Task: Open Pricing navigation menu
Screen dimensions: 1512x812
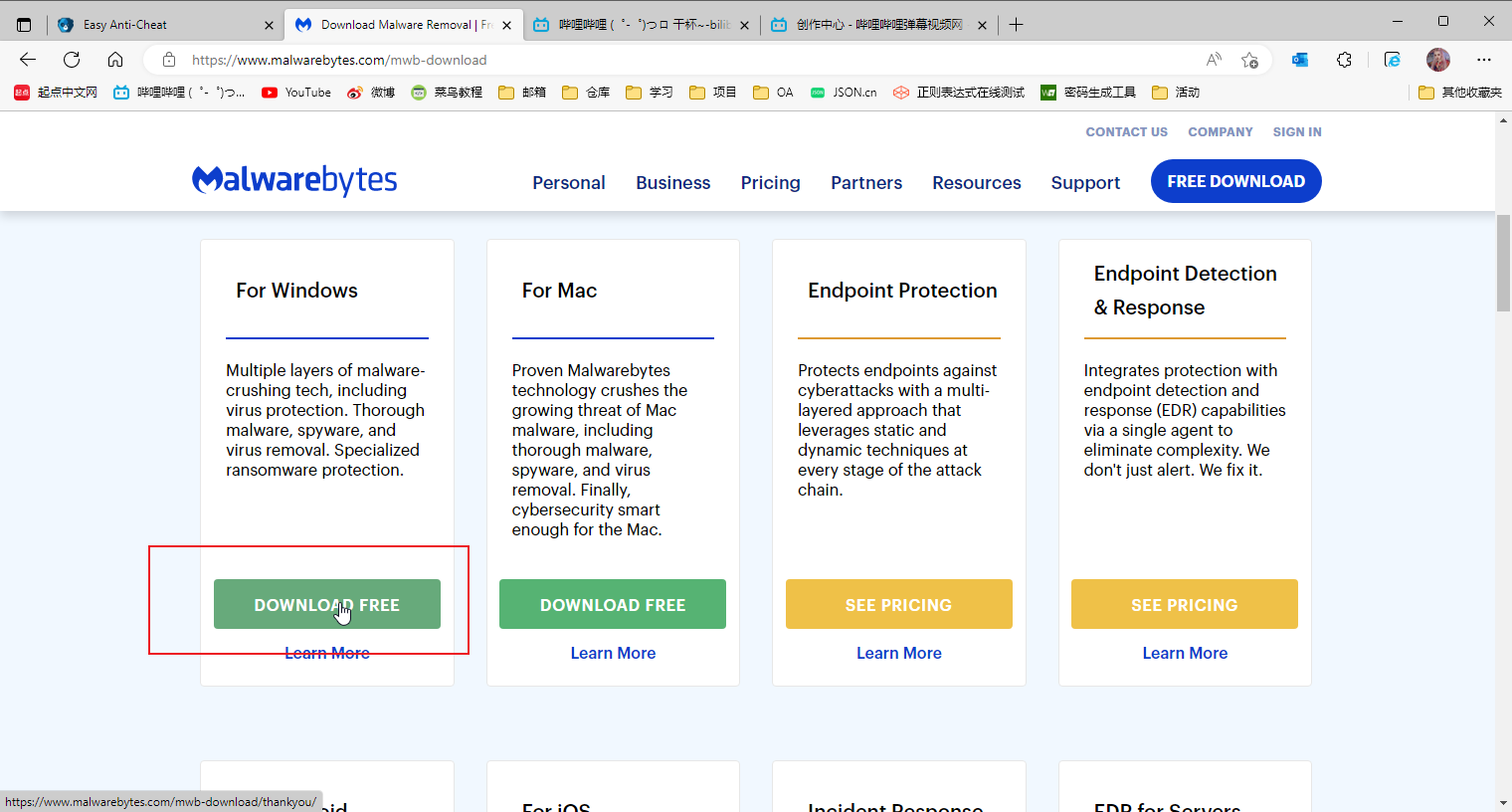Action: 771,183
